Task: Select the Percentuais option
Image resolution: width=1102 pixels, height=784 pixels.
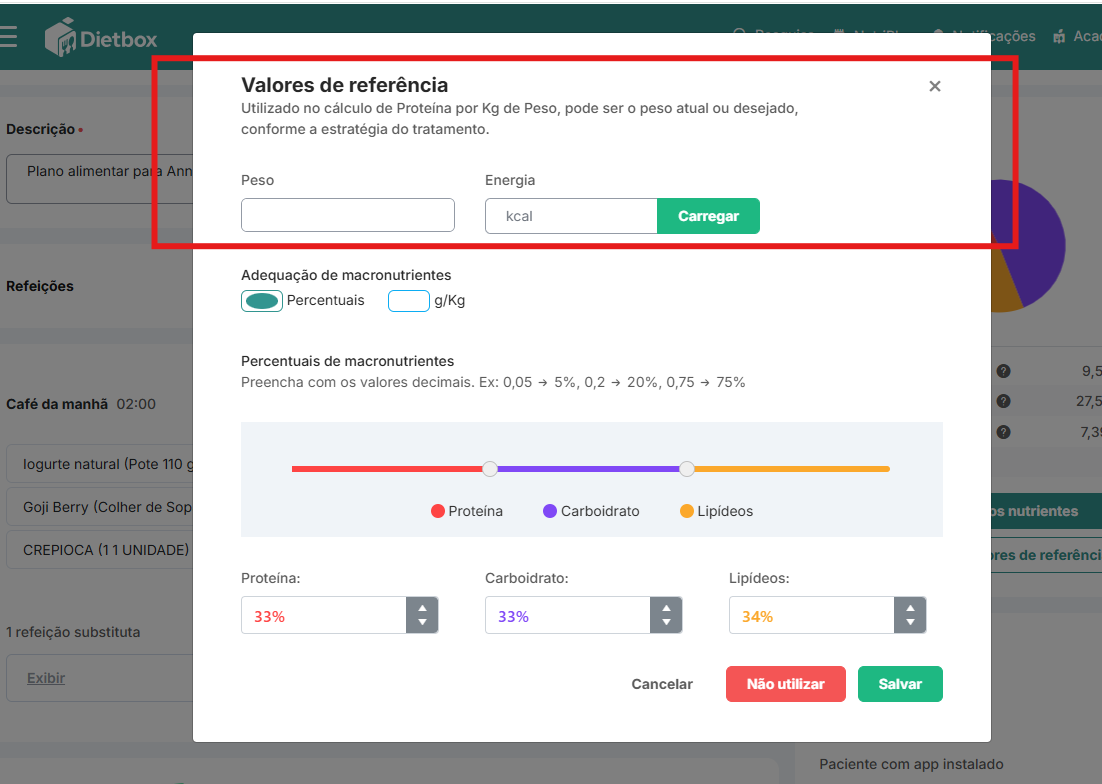Action: [x=262, y=301]
